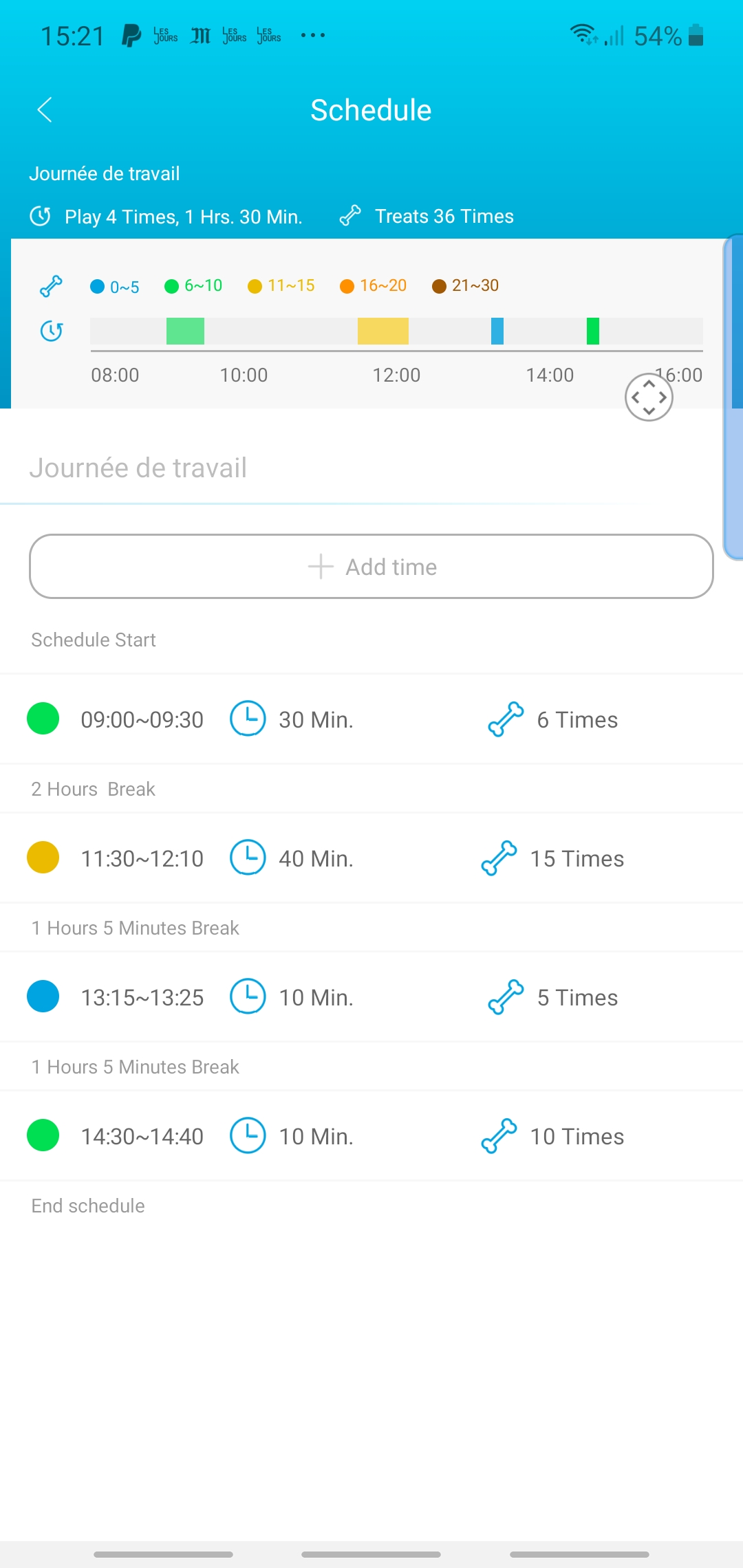
Task: Select the yellow dot of 11:30~12:10 entry
Action: pyautogui.click(x=43, y=858)
